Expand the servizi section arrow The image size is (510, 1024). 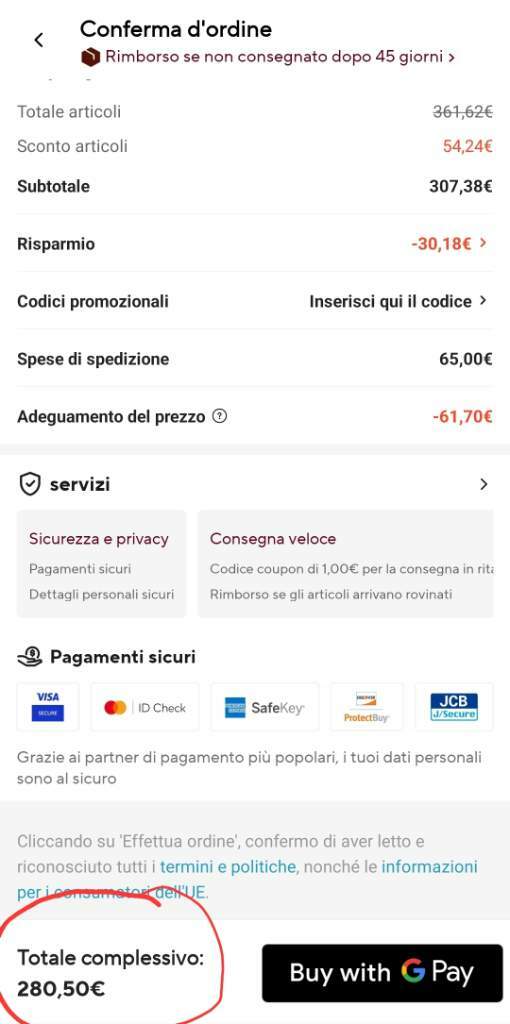(484, 485)
